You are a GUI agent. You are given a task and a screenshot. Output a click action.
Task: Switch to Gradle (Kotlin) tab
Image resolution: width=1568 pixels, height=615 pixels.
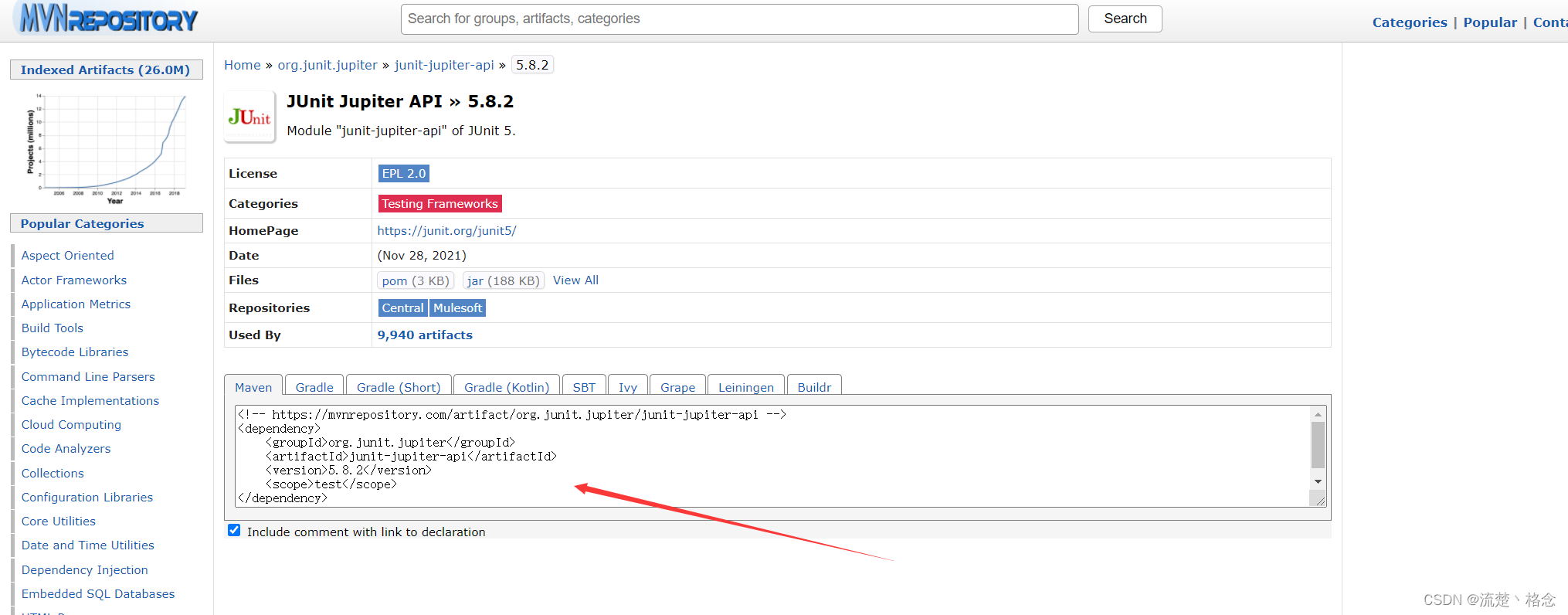[x=507, y=386]
